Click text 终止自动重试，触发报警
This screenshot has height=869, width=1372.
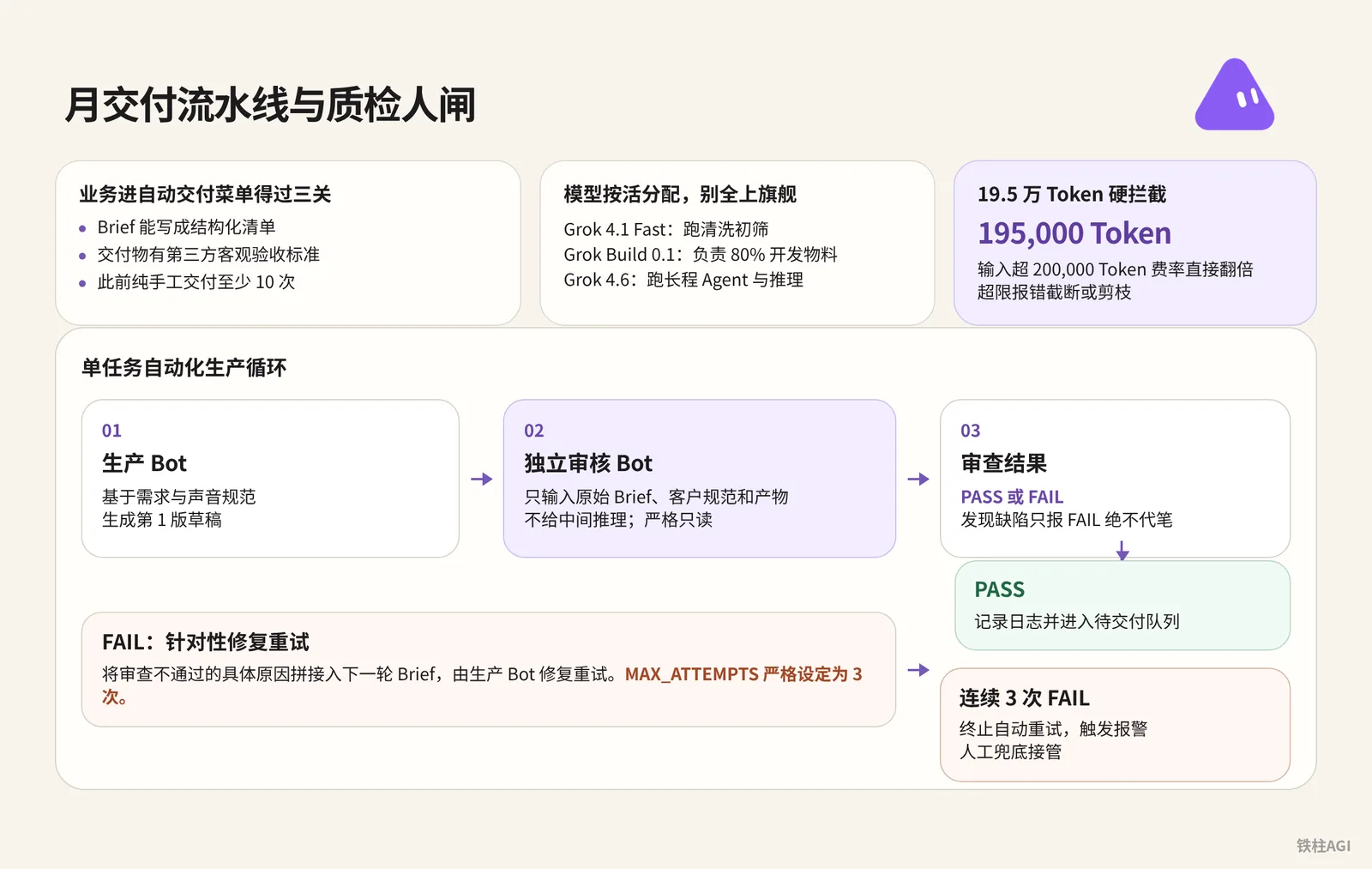[1053, 729]
